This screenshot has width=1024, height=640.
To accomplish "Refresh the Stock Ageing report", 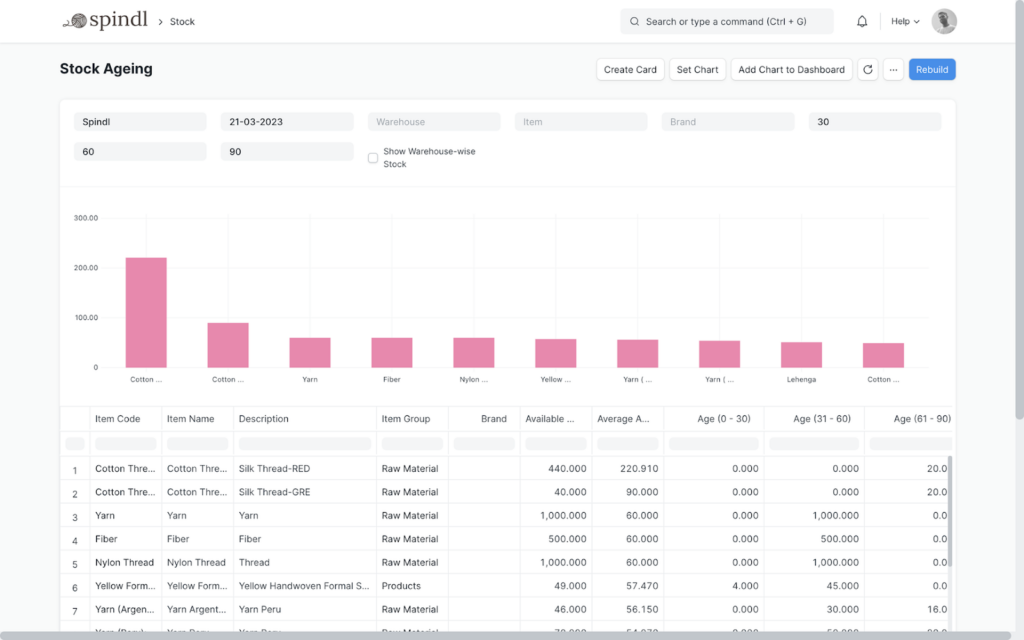I will pyautogui.click(x=867, y=69).
